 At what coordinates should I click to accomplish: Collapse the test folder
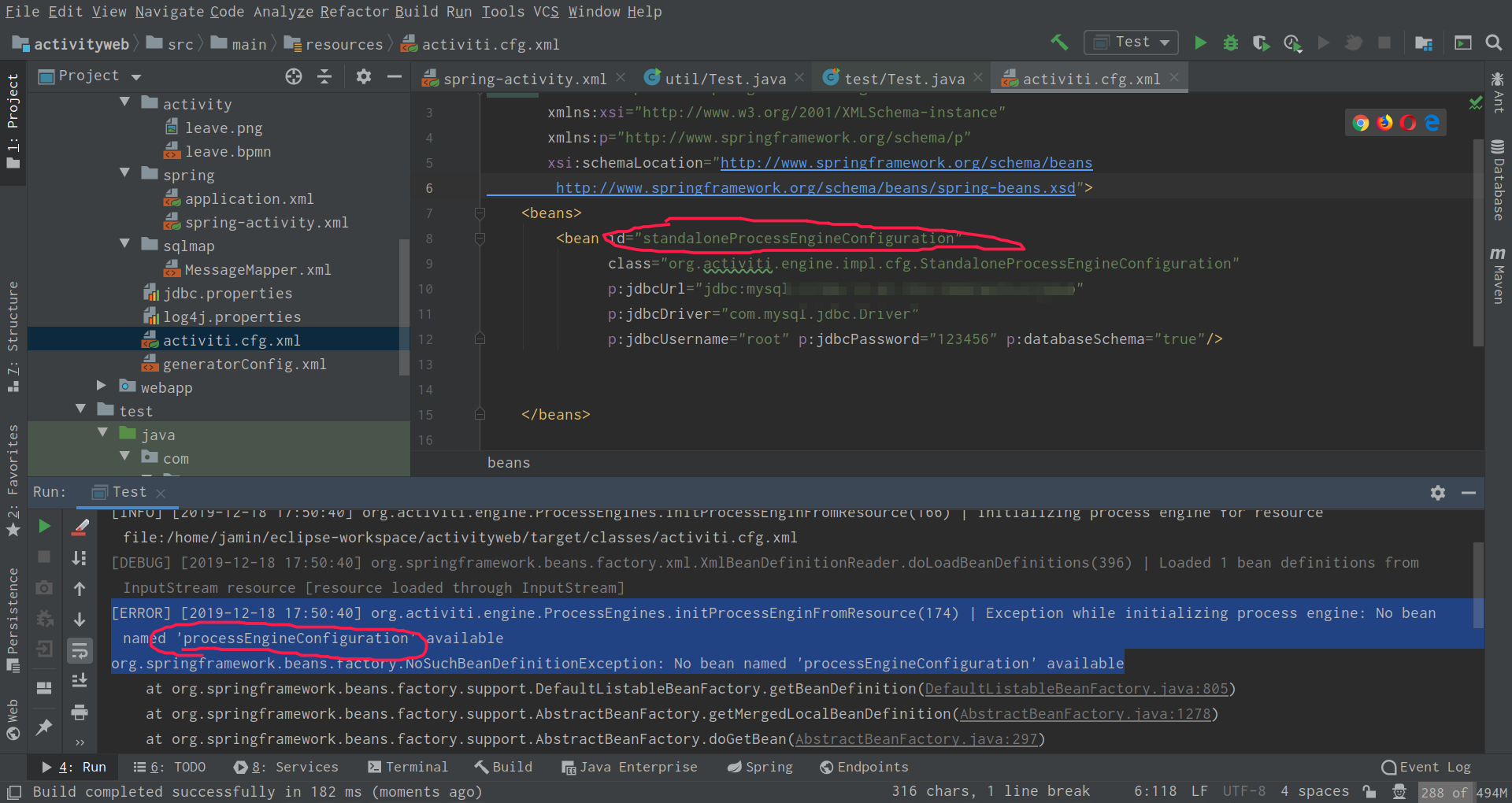[x=80, y=409]
